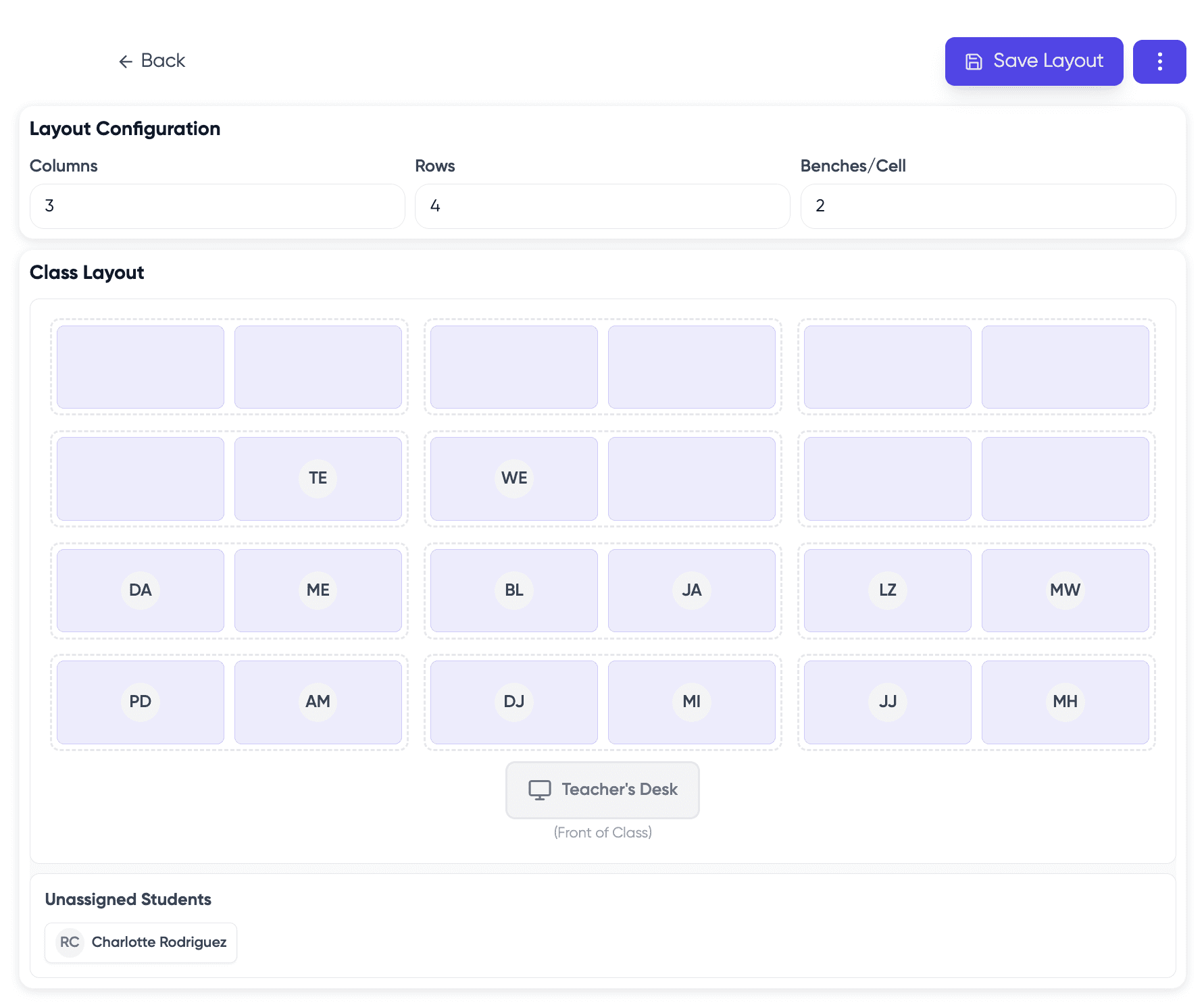Click the empty seat left of TE

pyautogui.click(x=140, y=478)
